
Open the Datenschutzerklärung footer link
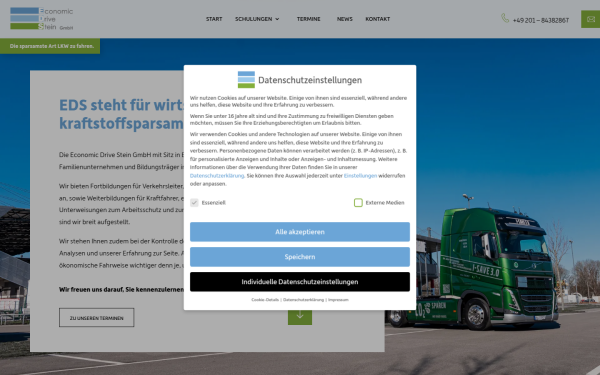pos(303,300)
